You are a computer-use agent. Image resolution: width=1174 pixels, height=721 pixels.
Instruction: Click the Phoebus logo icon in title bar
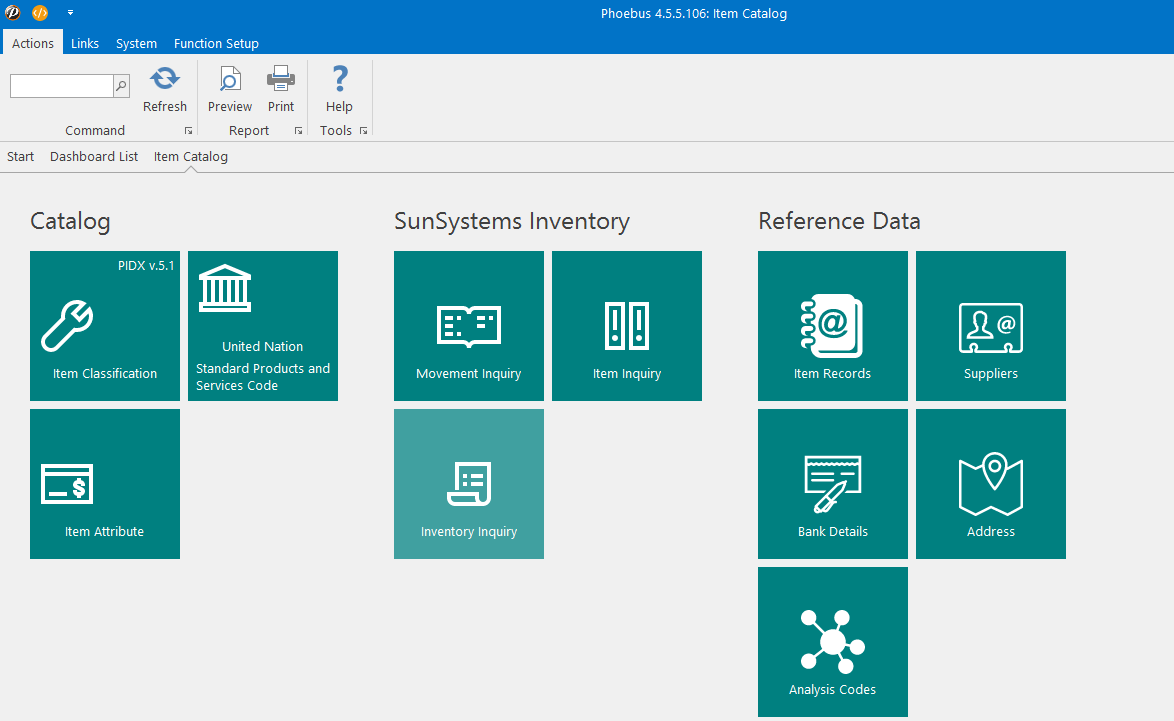(13, 13)
